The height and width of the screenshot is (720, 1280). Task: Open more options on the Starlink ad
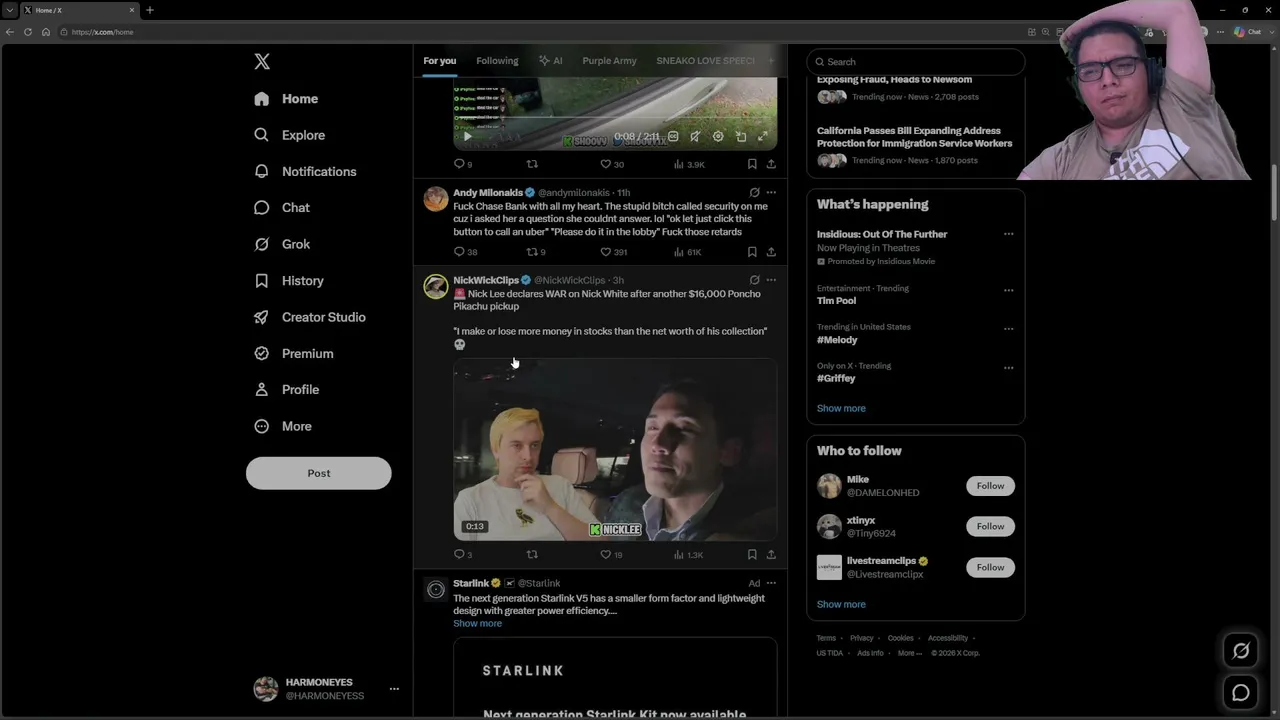(x=771, y=583)
